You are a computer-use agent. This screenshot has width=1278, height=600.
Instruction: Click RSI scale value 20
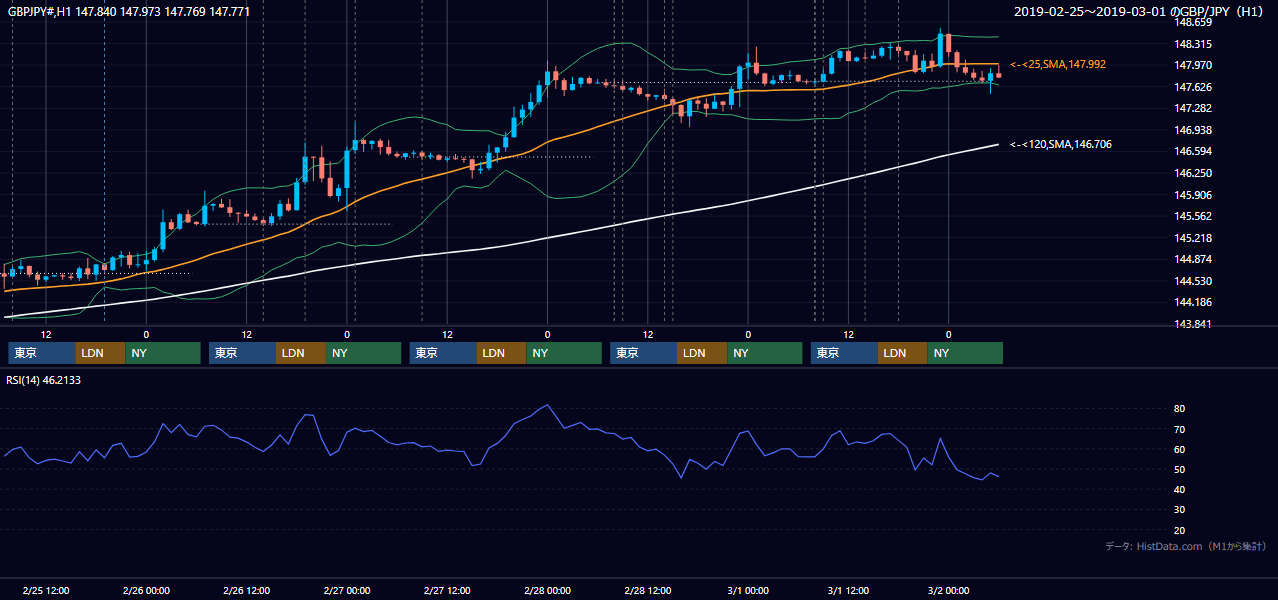[x=1180, y=530]
